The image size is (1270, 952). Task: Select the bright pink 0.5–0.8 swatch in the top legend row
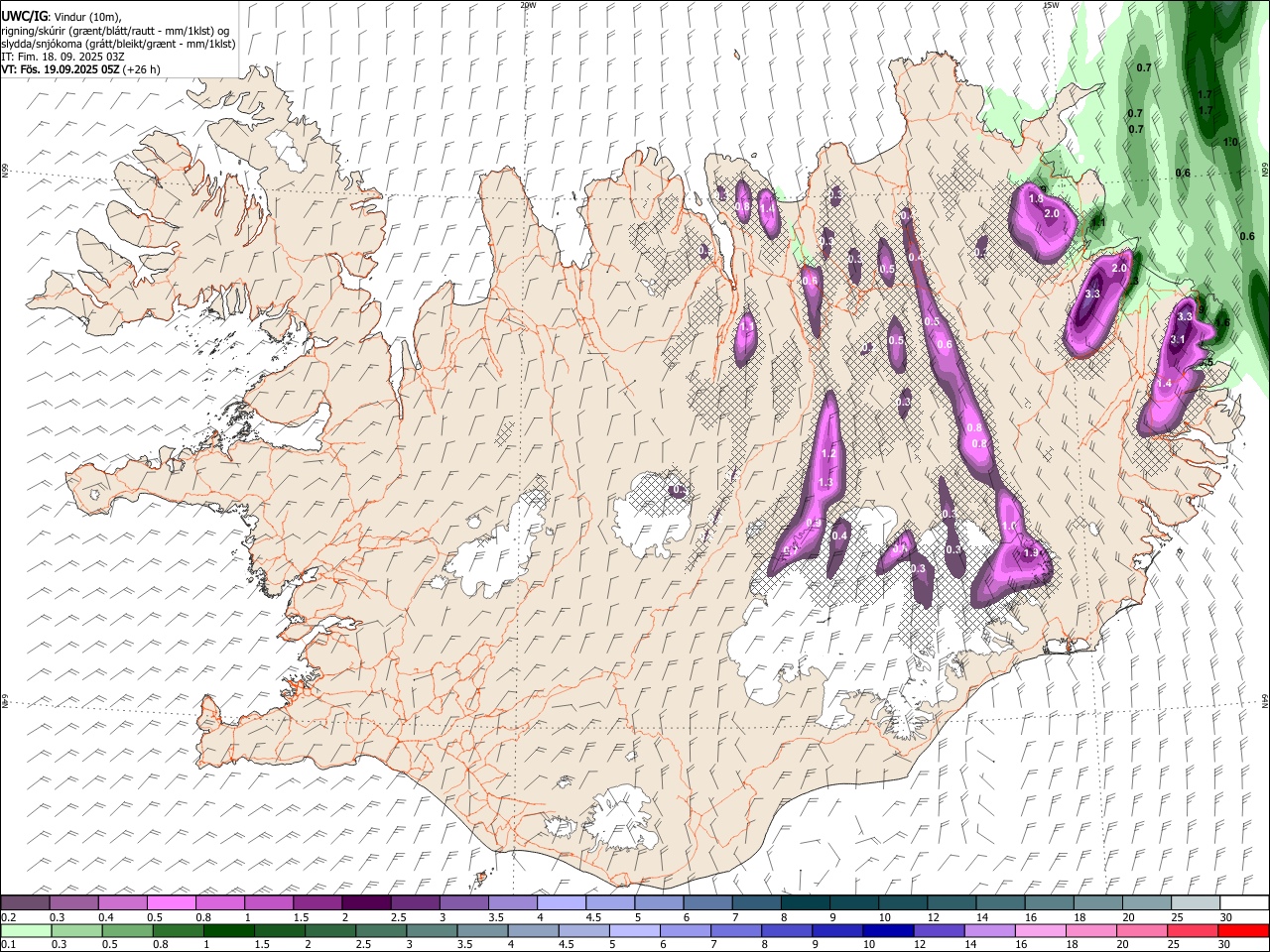point(172,902)
